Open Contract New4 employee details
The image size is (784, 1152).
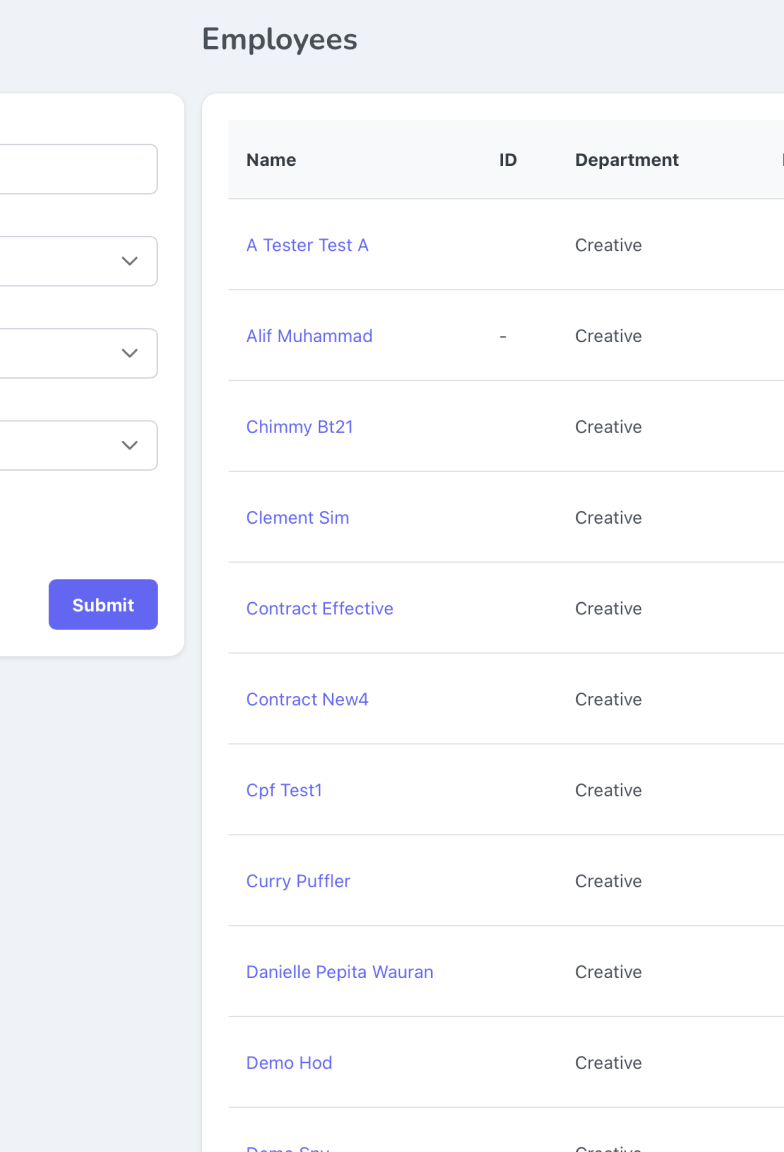(x=307, y=699)
